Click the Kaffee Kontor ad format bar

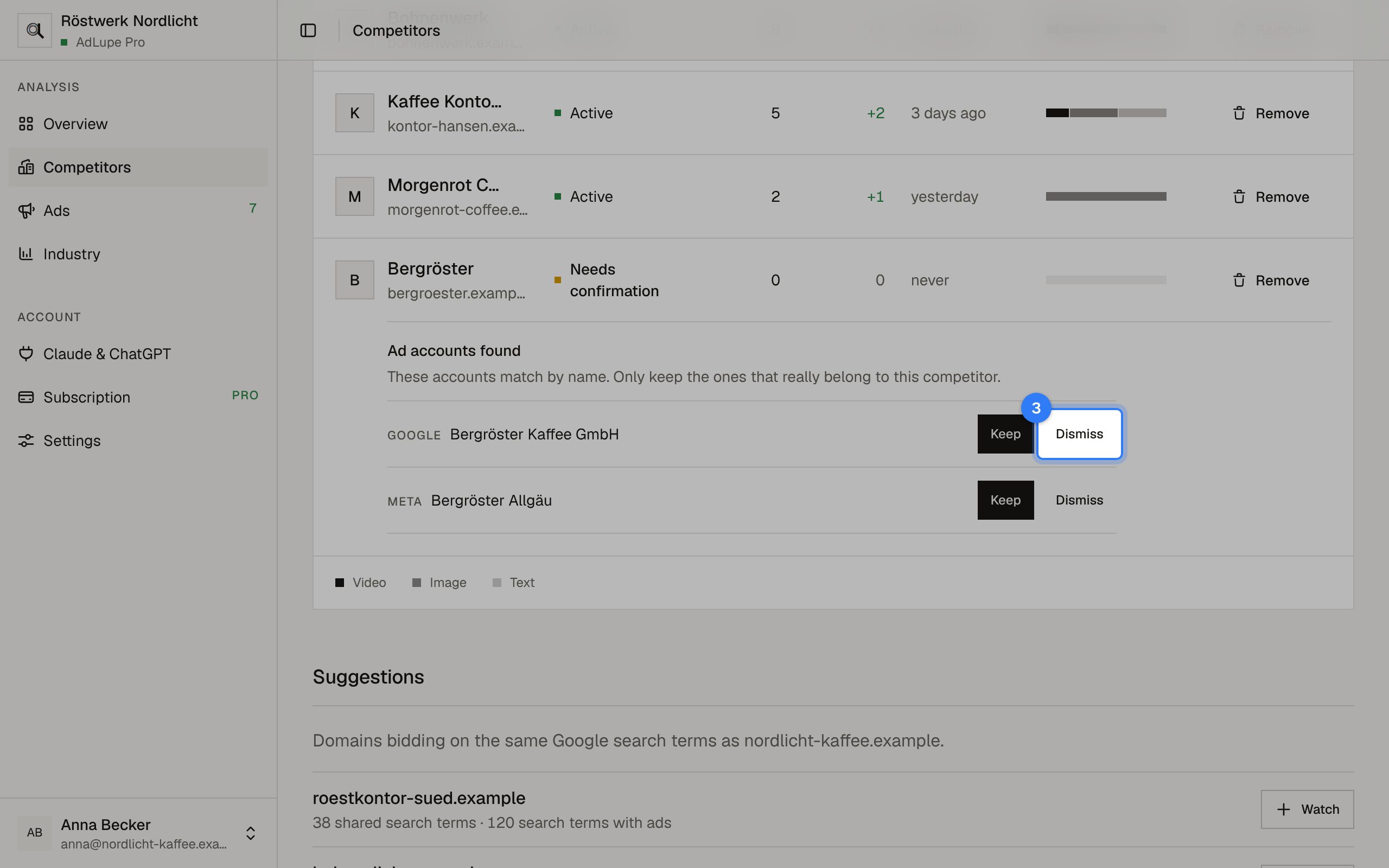1106,113
